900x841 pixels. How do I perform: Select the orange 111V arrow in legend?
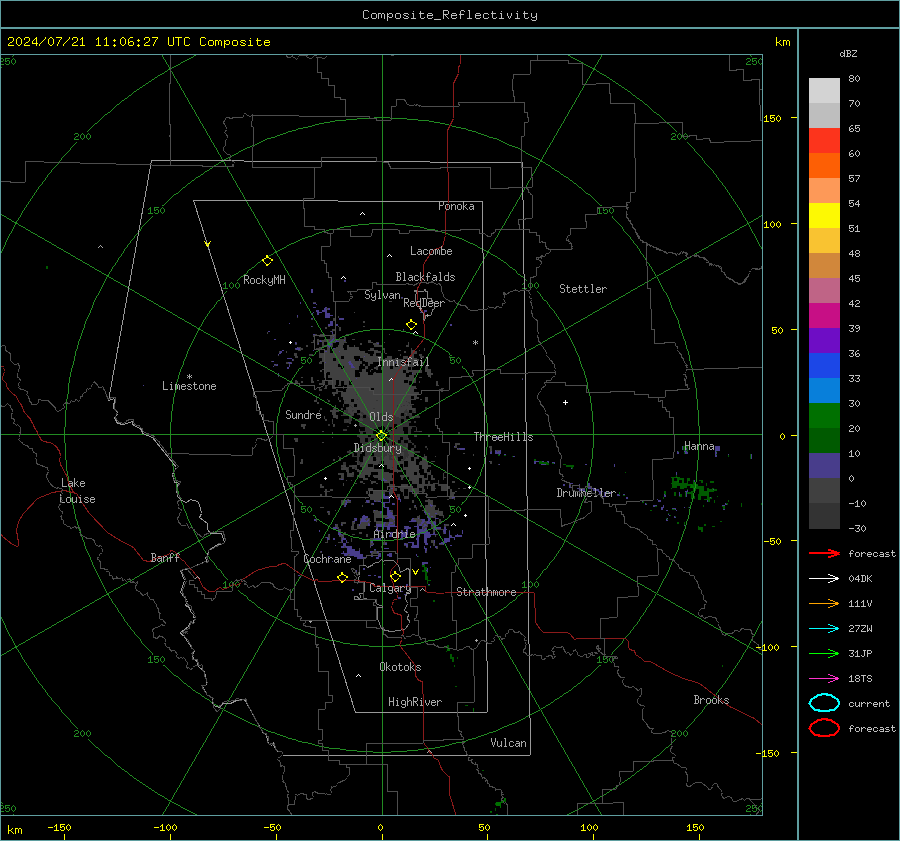tap(824, 603)
